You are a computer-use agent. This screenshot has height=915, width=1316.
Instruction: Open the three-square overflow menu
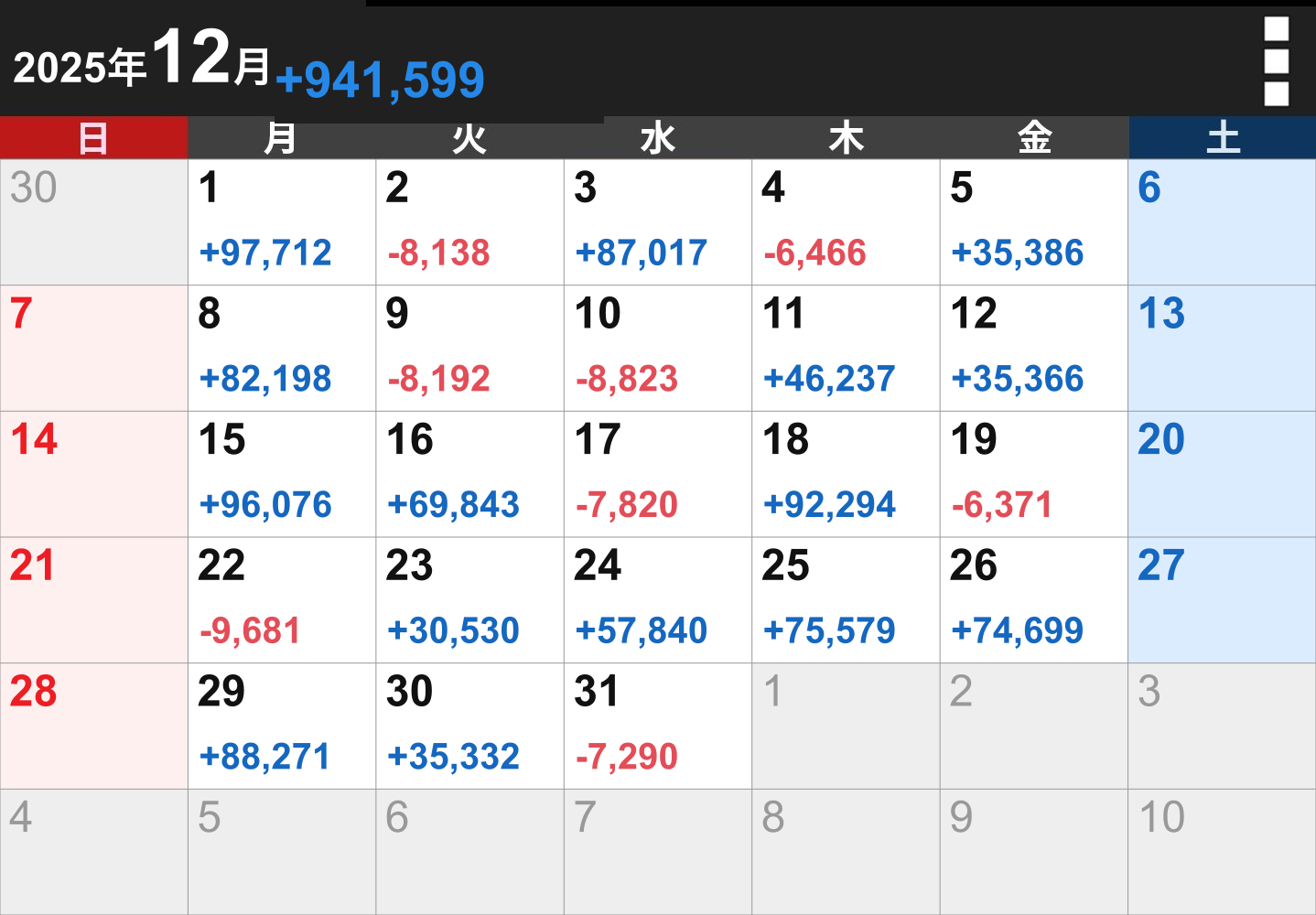[x=1276, y=61]
